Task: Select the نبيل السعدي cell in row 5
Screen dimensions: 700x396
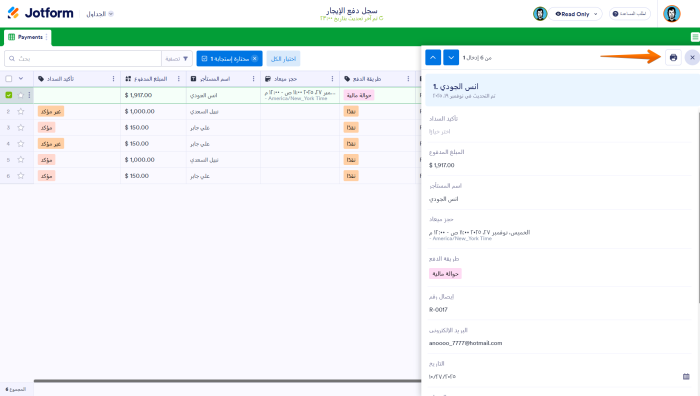Action: 223,159
